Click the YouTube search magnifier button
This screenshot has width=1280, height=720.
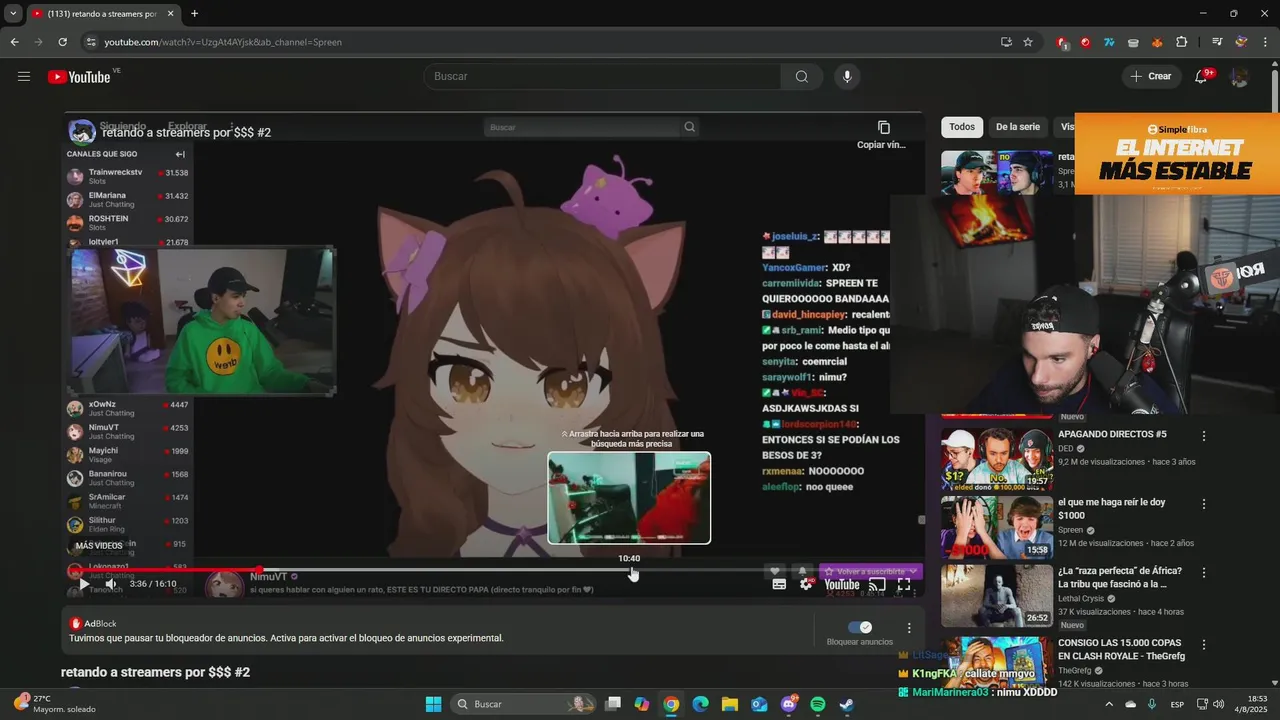coord(801,77)
